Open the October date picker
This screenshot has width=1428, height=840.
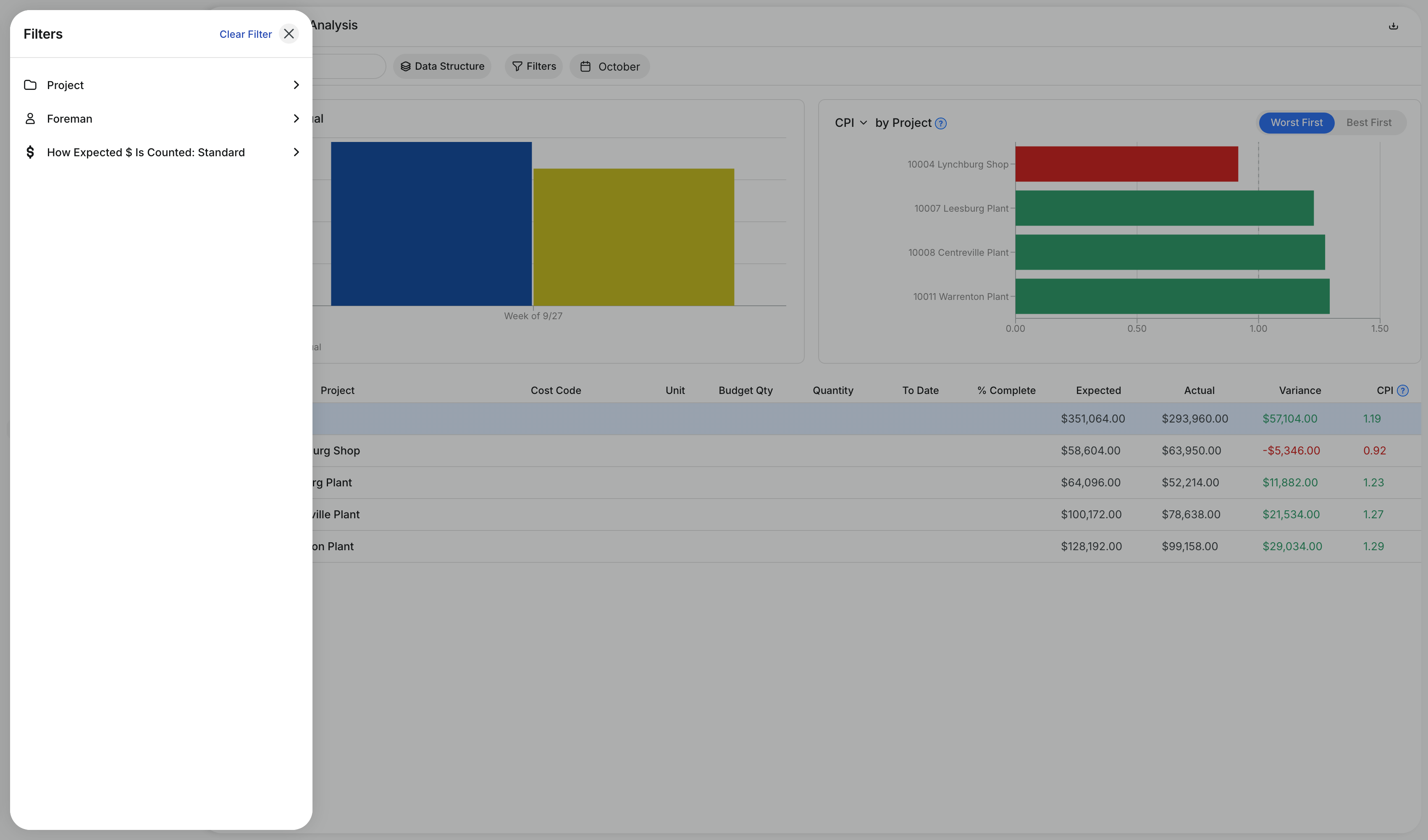click(610, 66)
